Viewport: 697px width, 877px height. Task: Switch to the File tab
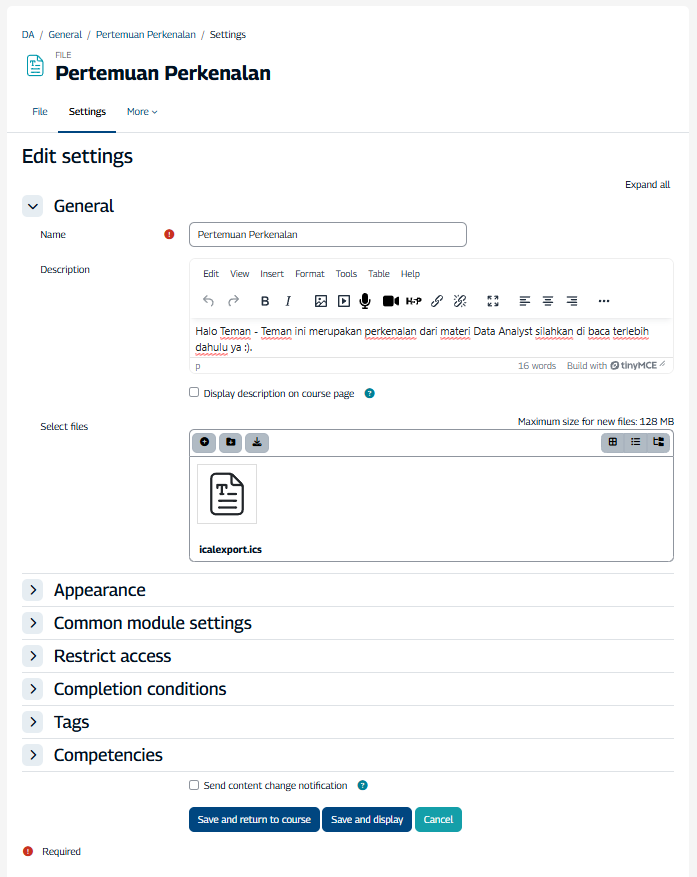(40, 112)
